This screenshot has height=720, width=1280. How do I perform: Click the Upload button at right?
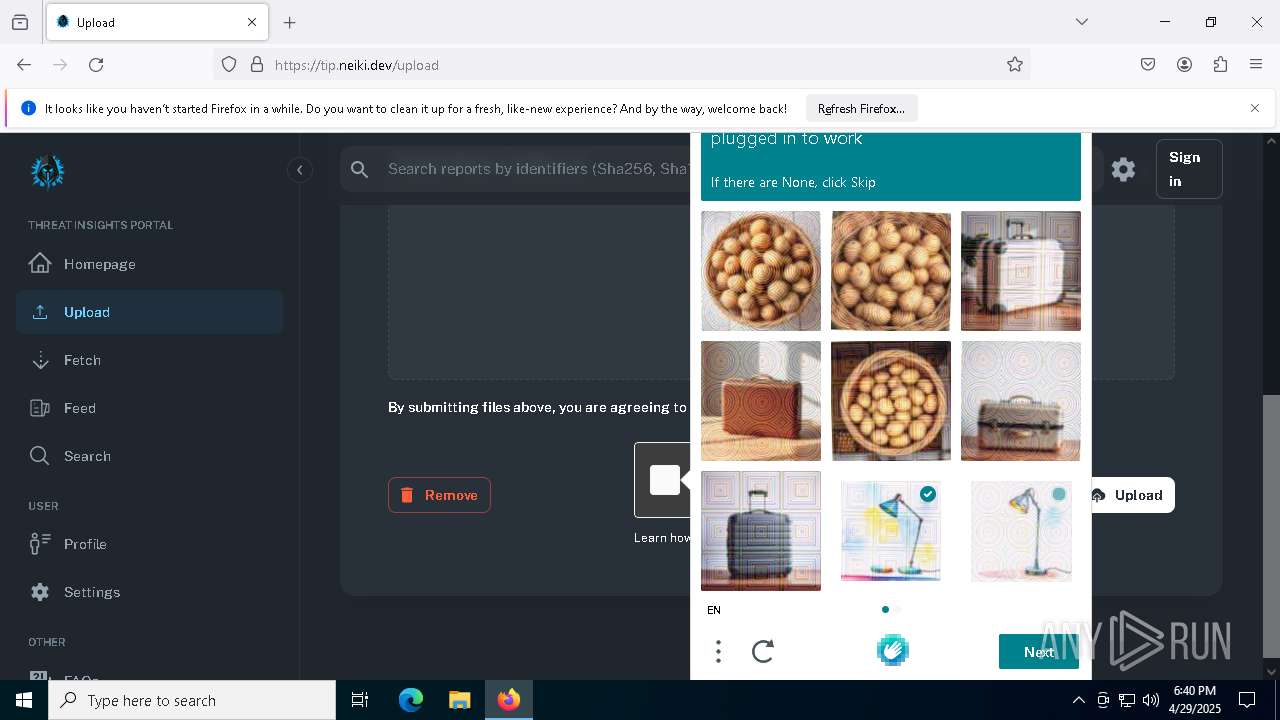tap(1130, 495)
